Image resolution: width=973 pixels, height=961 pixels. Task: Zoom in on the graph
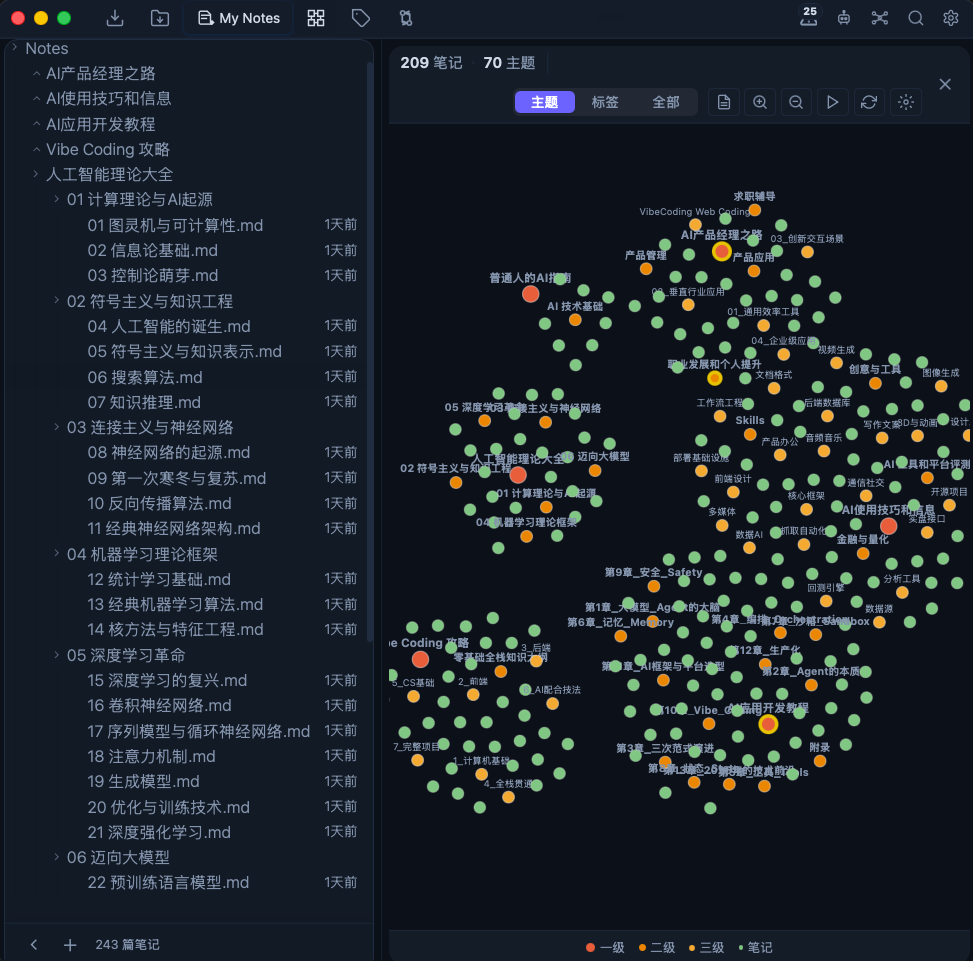click(x=760, y=102)
